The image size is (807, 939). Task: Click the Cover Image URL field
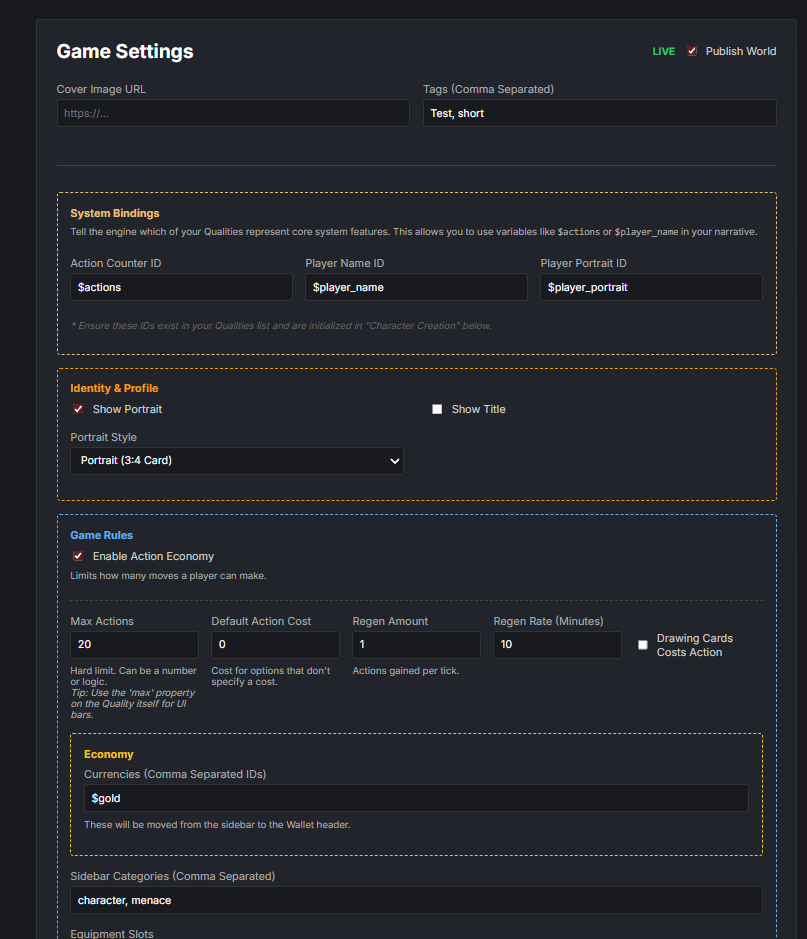point(233,113)
